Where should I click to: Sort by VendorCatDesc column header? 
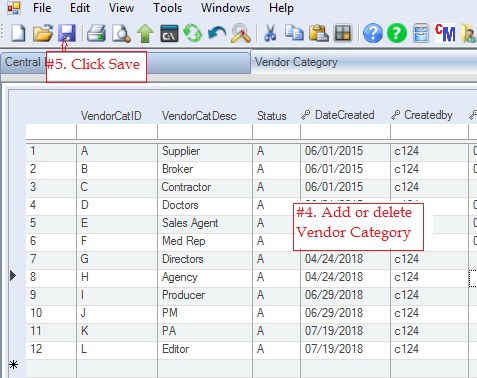click(x=199, y=116)
